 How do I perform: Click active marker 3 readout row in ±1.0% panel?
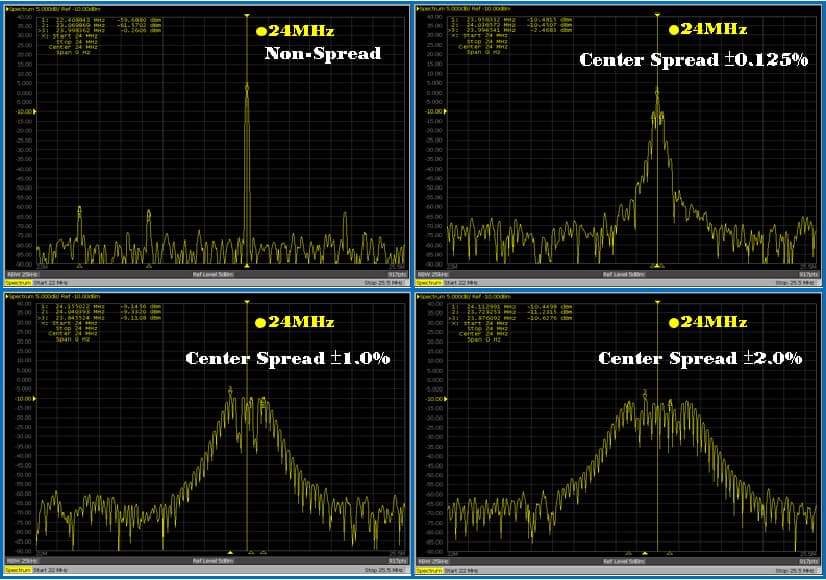pyautogui.click(x=101, y=318)
